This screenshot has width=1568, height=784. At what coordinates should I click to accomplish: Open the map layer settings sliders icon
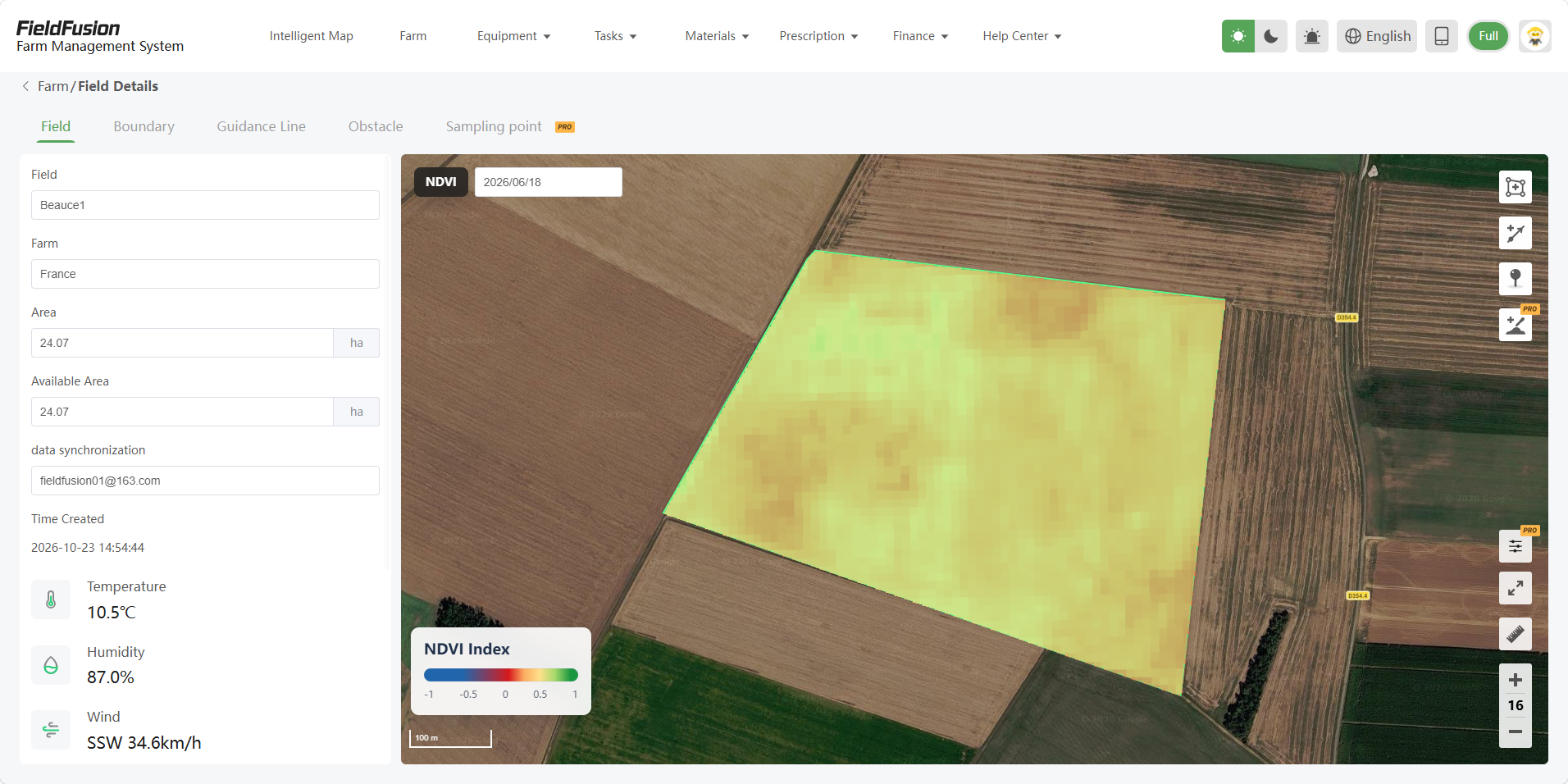(x=1516, y=546)
